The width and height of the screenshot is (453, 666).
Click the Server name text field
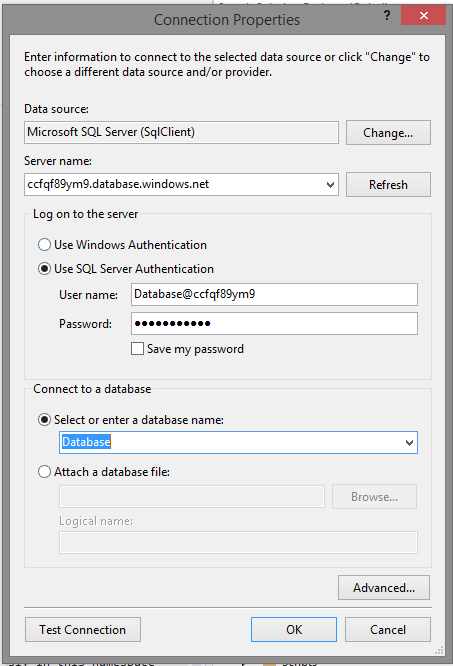point(173,184)
